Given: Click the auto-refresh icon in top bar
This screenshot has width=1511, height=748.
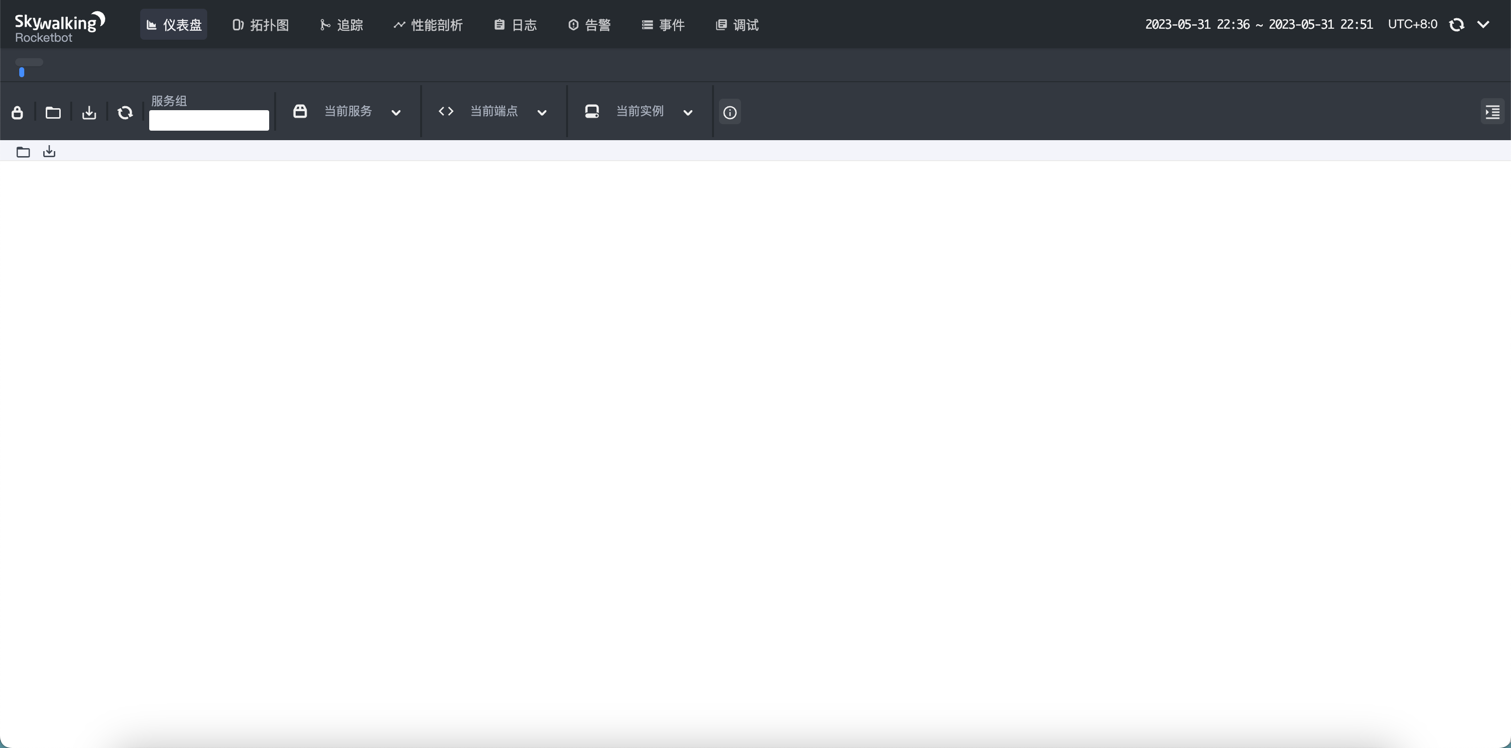Looking at the screenshot, I should click(1457, 25).
